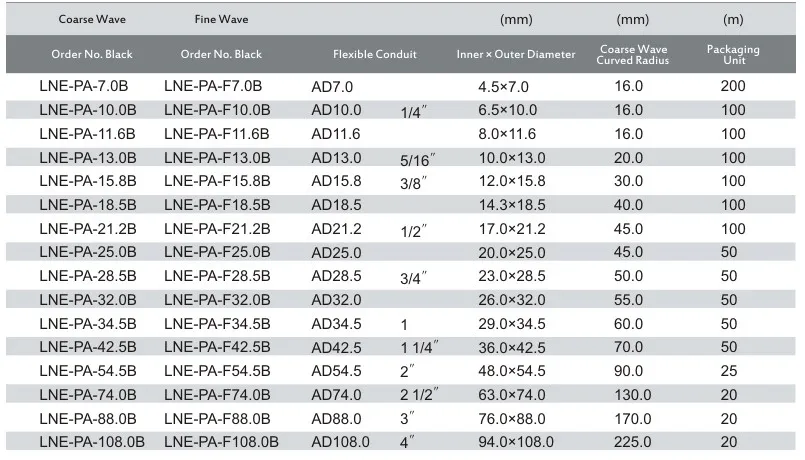Screen dimensions: 805x460
Task: Select the 2 1/2″ size cell
Action: (x=420, y=394)
